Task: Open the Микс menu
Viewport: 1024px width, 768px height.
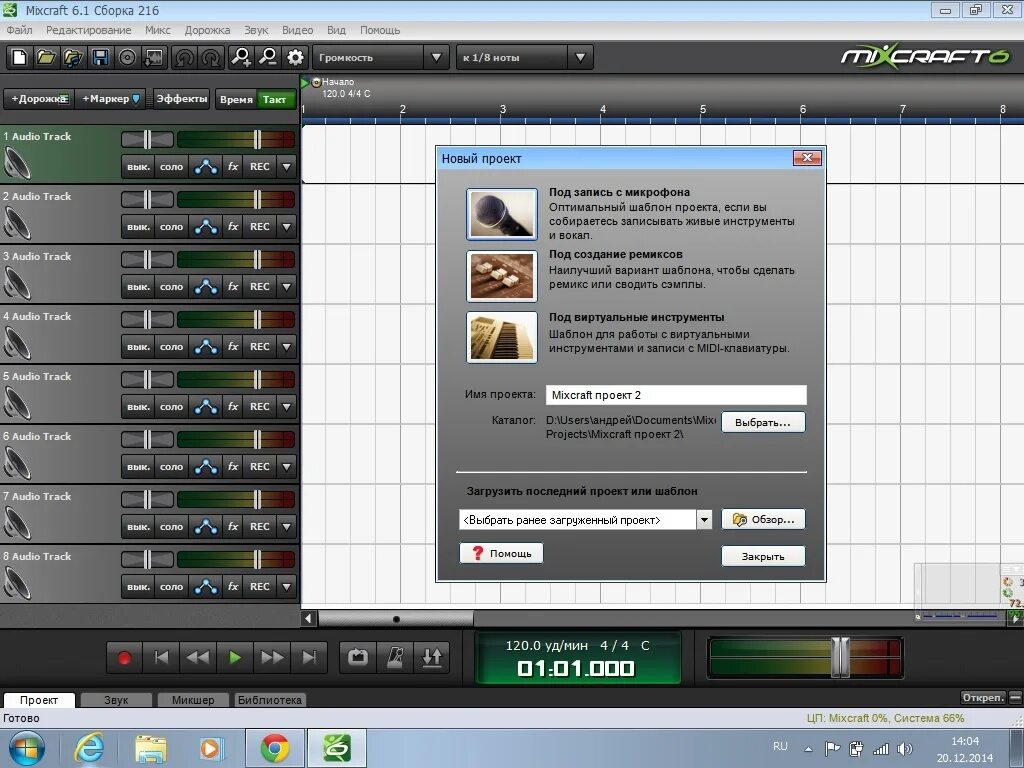Action: point(158,30)
